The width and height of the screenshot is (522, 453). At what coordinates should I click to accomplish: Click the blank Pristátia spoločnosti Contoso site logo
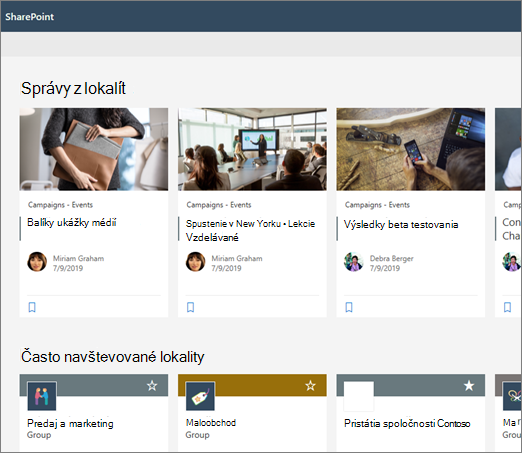click(359, 396)
